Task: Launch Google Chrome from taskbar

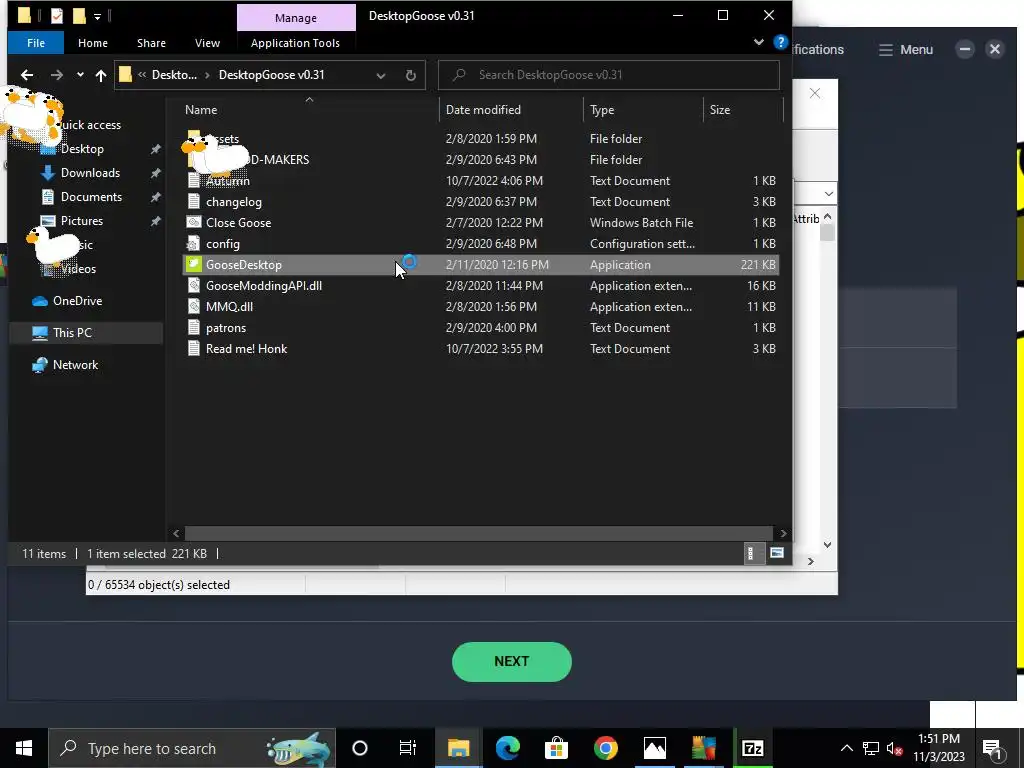Action: pyautogui.click(x=605, y=748)
